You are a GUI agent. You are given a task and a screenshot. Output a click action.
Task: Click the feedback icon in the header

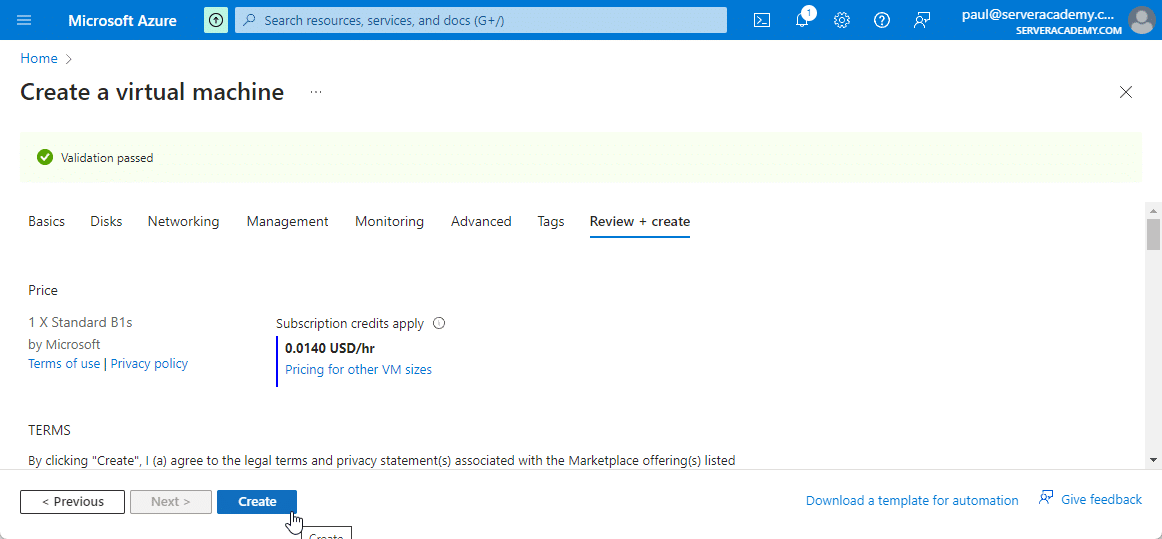click(922, 20)
